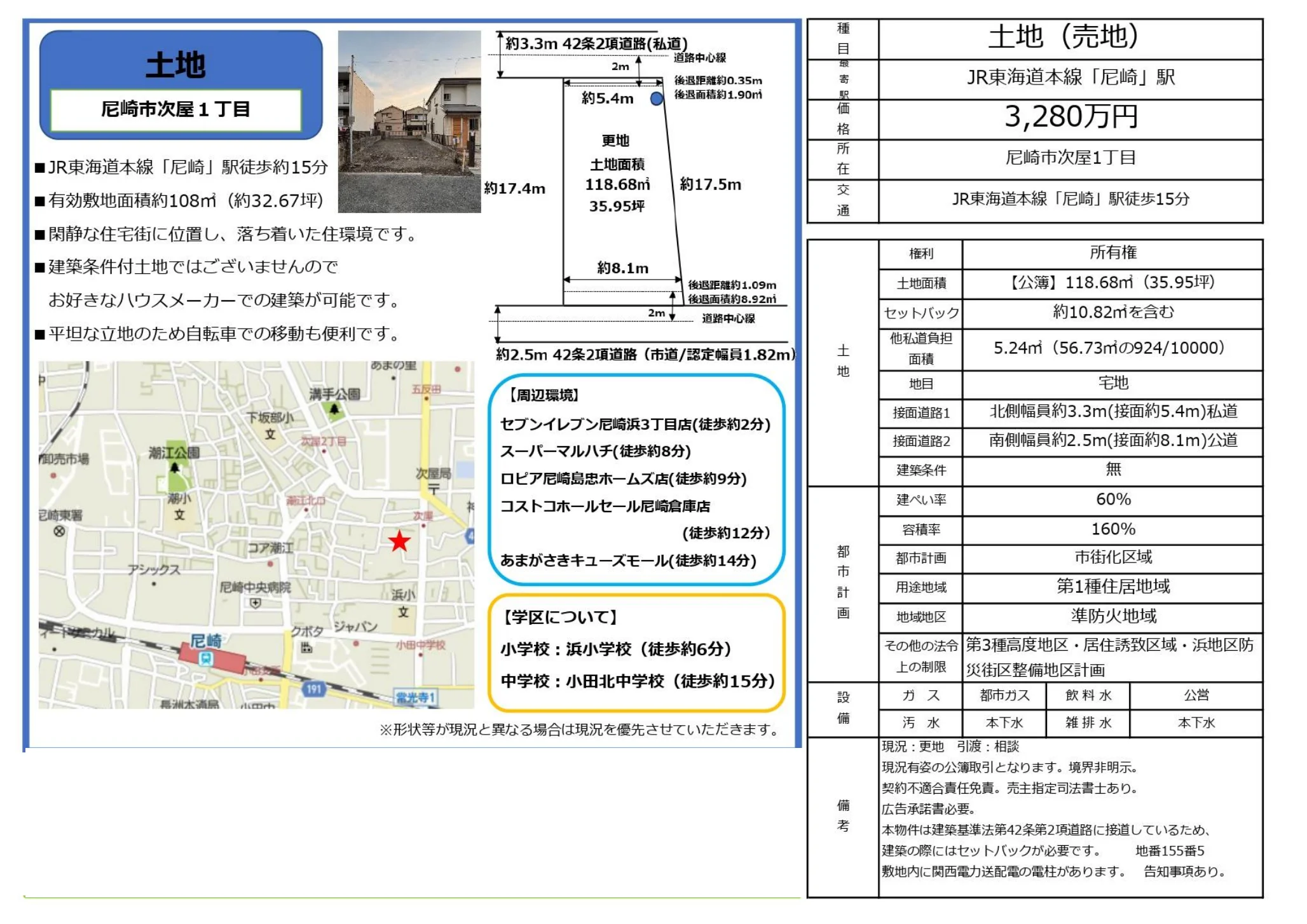Click 現況：更地 引渡：相談 remarks line

(950, 747)
